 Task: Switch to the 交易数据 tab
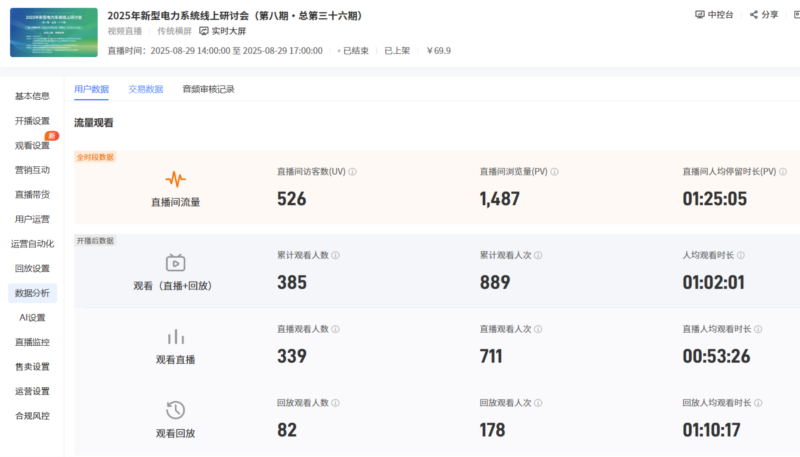pyautogui.click(x=145, y=89)
